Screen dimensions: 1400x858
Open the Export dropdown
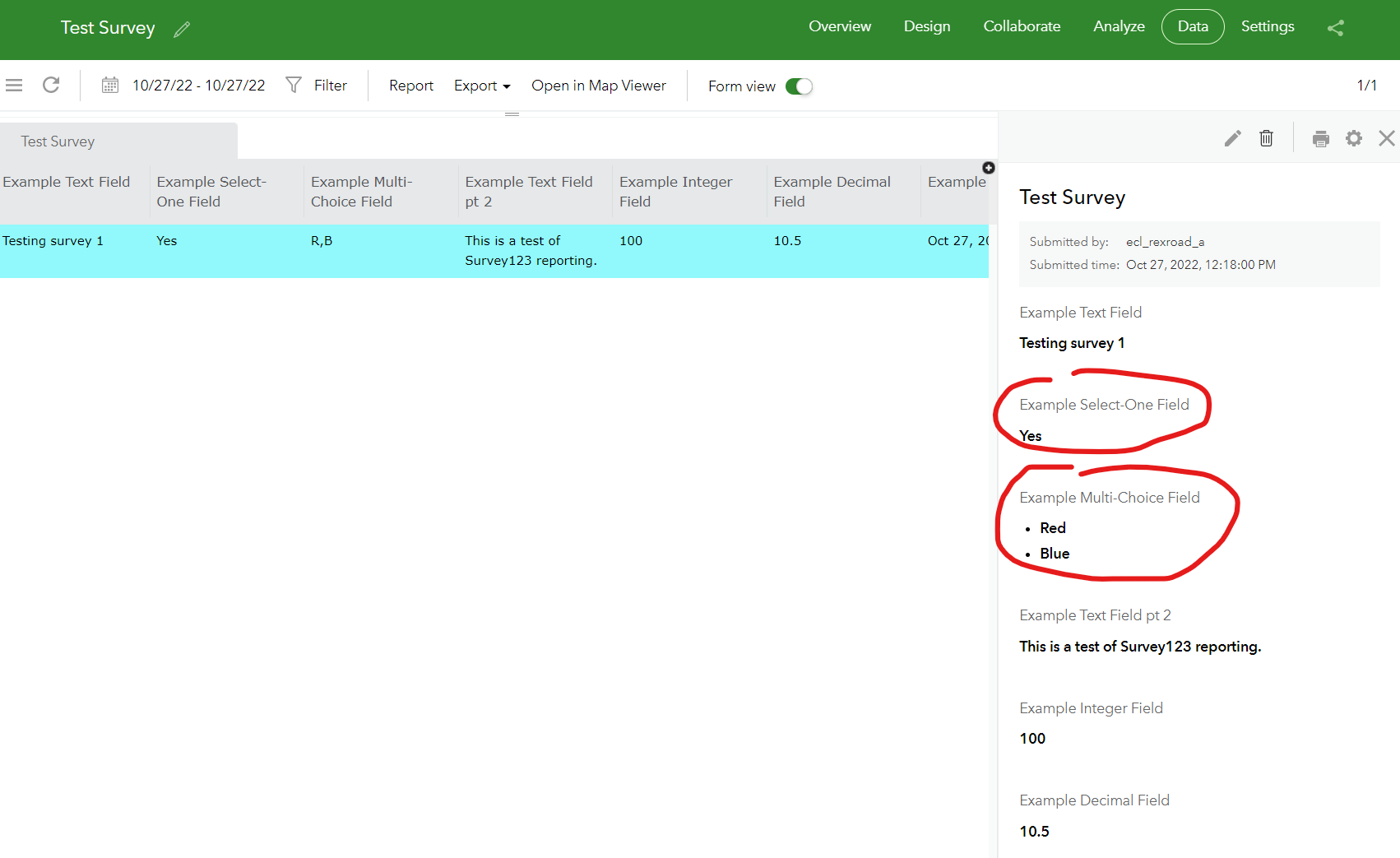(x=482, y=86)
